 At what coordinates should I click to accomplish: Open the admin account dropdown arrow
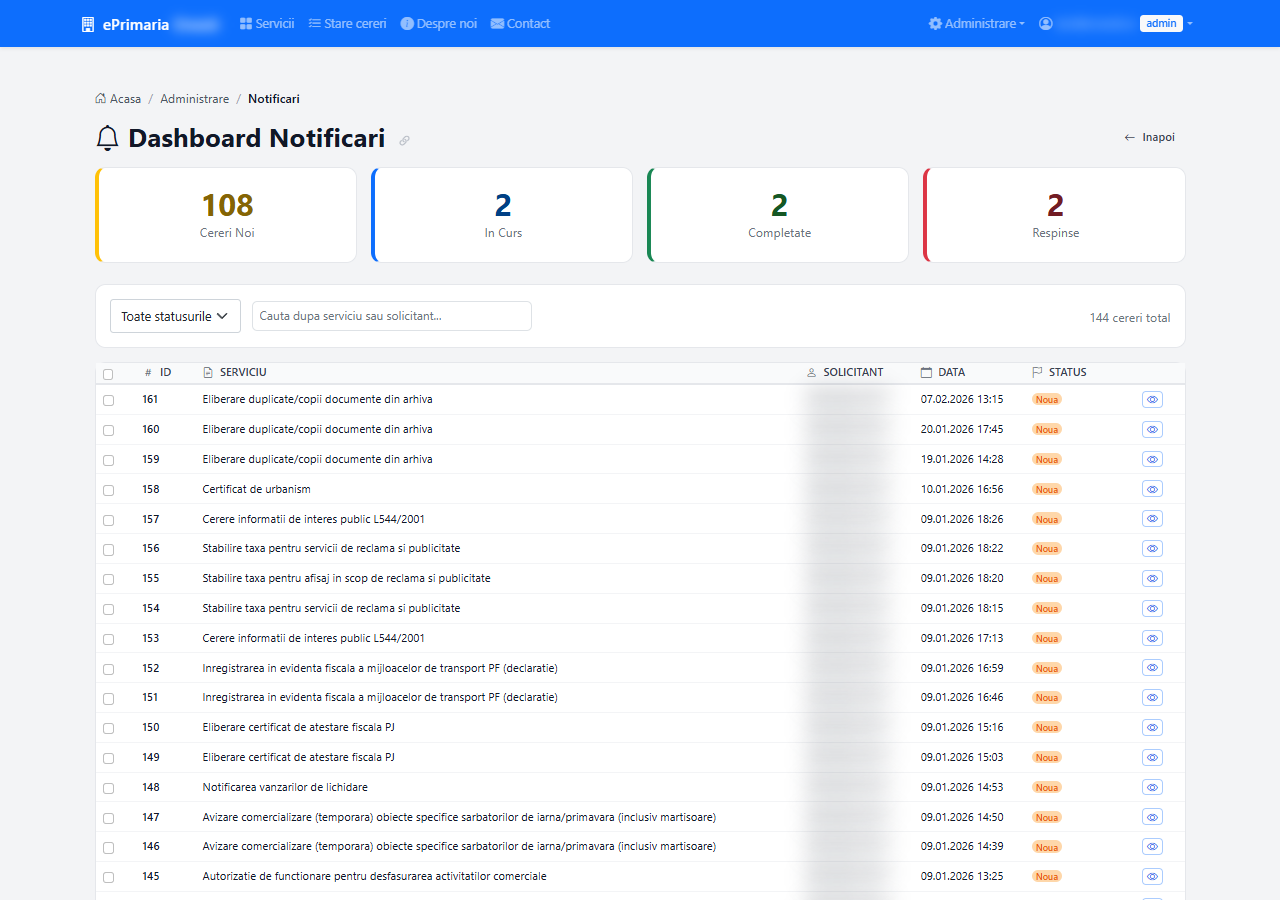[x=1190, y=24]
